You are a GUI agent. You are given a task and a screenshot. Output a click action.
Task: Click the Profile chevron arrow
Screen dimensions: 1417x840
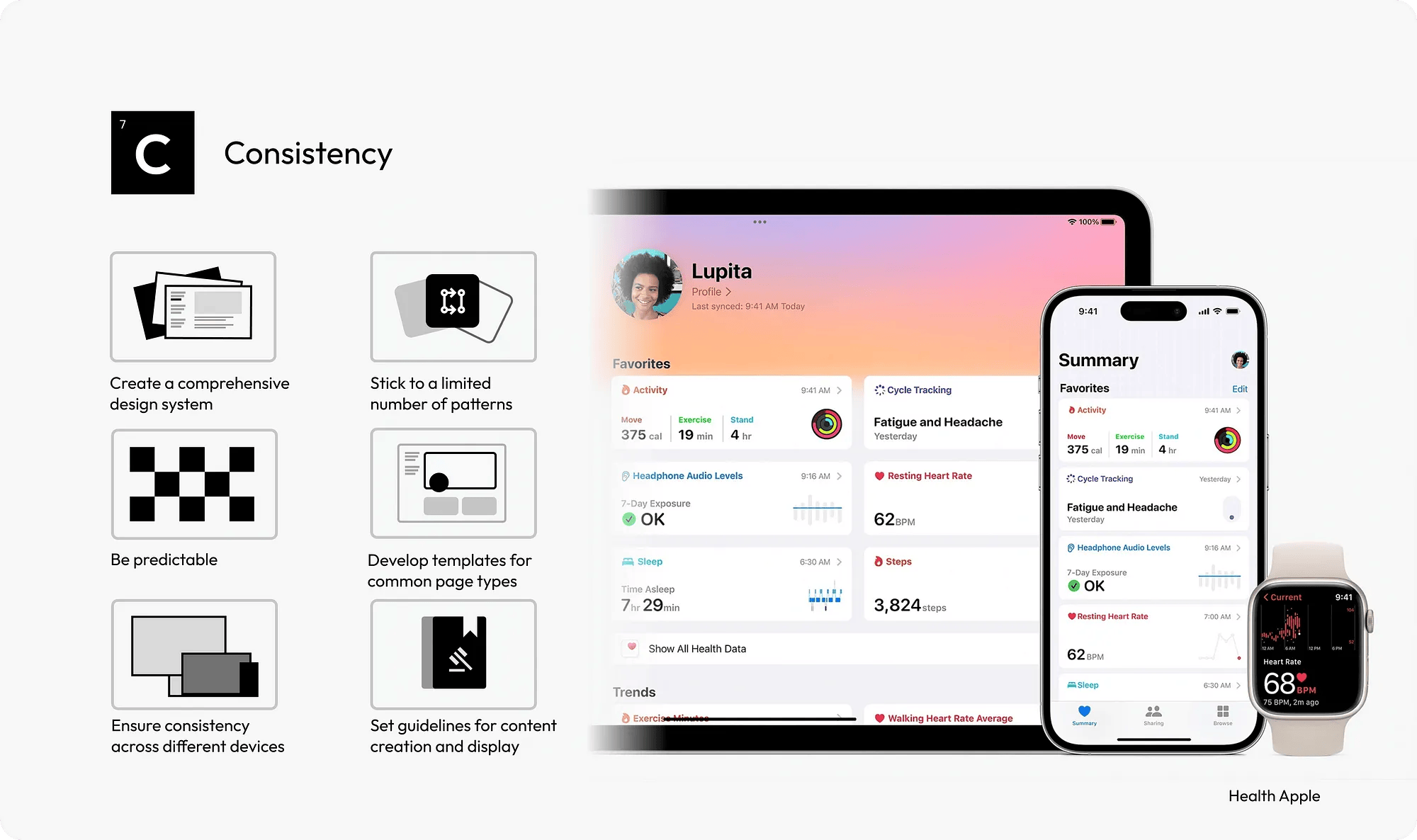(x=727, y=291)
